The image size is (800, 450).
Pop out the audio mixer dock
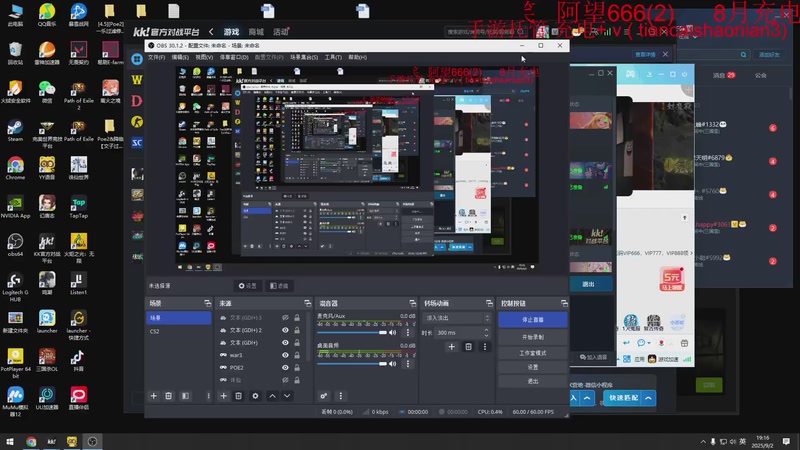point(412,303)
